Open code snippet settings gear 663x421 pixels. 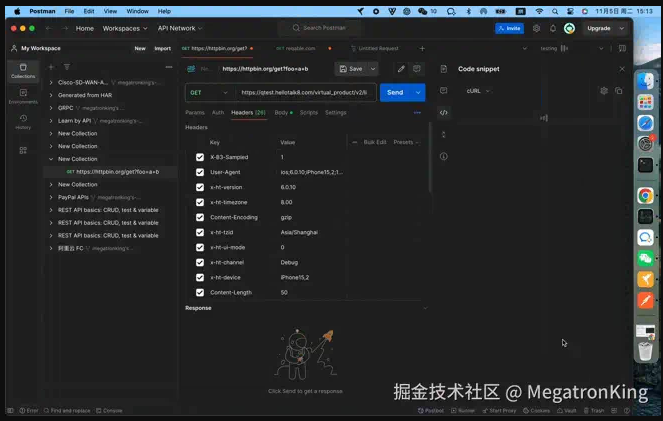(x=604, y=90)
